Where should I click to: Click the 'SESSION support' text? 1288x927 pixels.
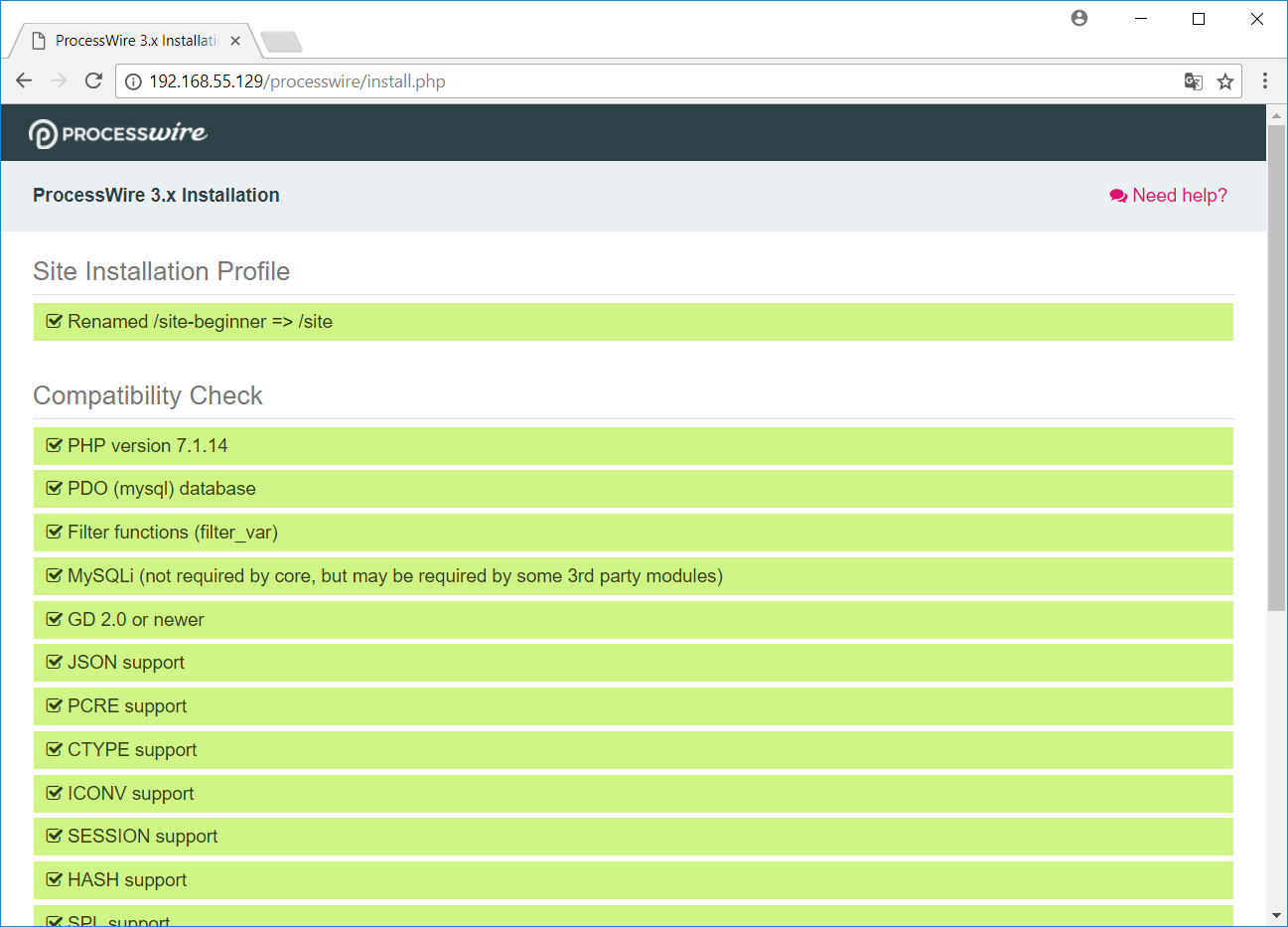(143, 837)
